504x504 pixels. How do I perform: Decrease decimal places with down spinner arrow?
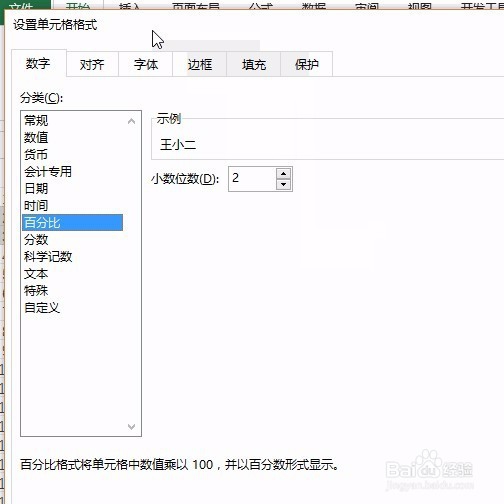283,184
